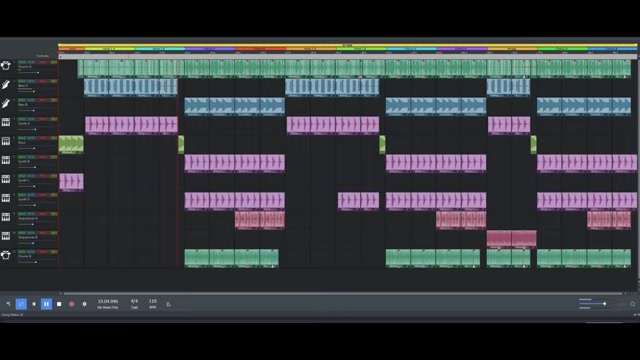The image size is (640, 360).
Task: Click the horizontal arranger scrollbar
Action: point(343,293)
